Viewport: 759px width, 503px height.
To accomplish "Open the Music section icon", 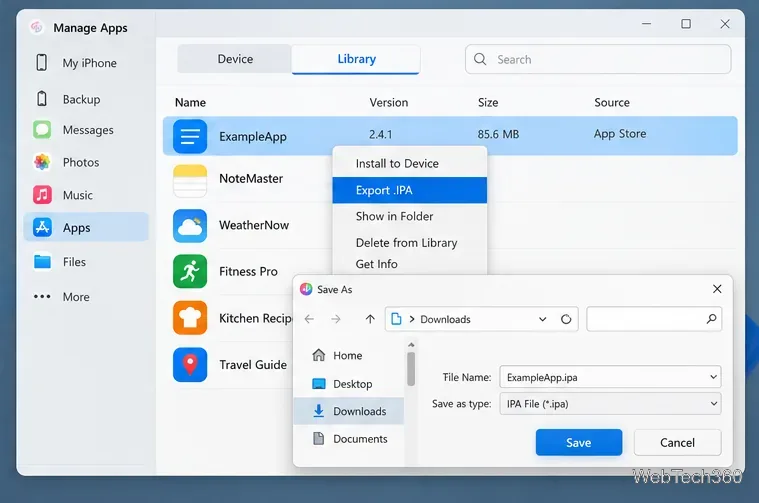I will (x=42, y=195).
